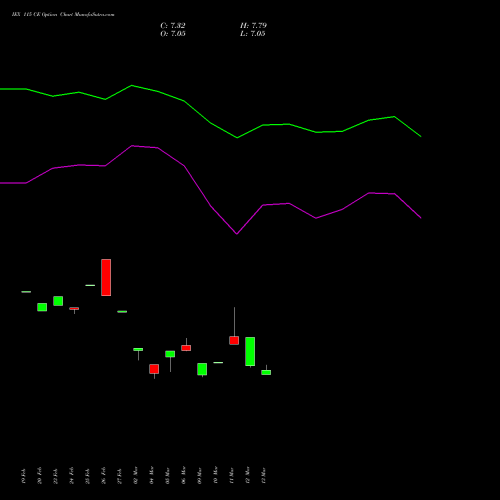
Task: Select the 19 Feb date label
Action: (23, 476)
